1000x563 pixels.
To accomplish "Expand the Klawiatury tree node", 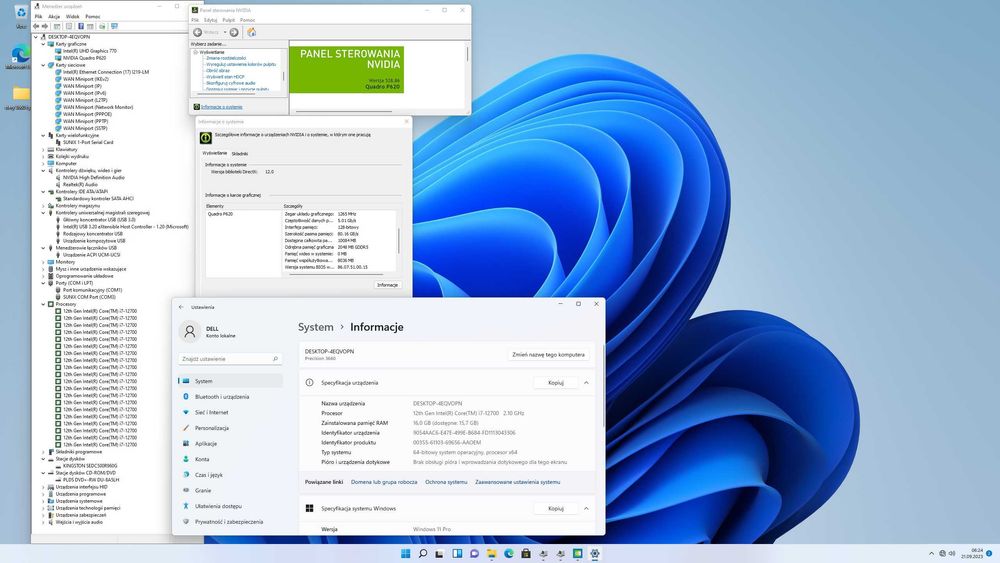I will click(43, 149).
